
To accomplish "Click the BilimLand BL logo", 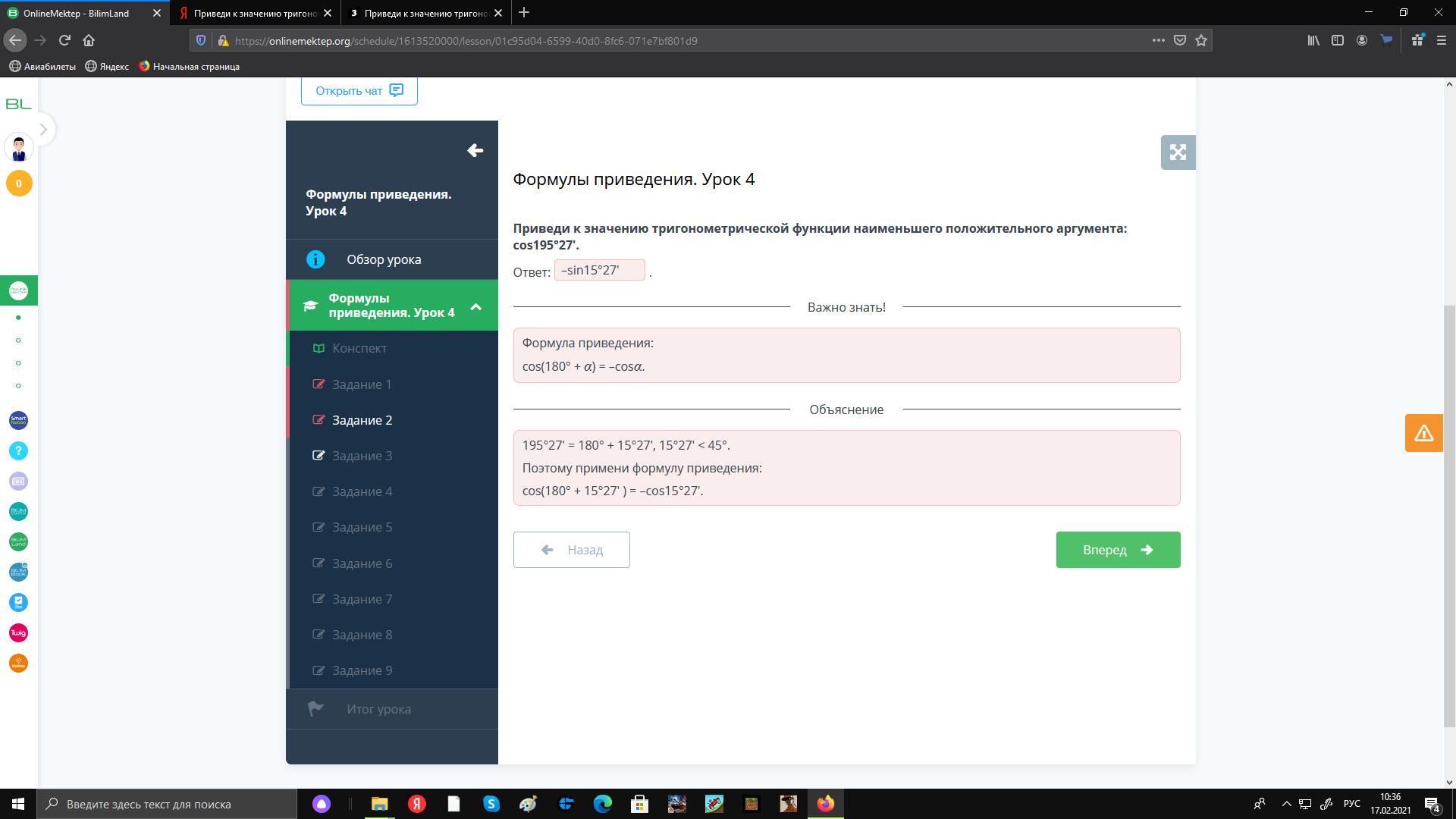I will (18, 104).
